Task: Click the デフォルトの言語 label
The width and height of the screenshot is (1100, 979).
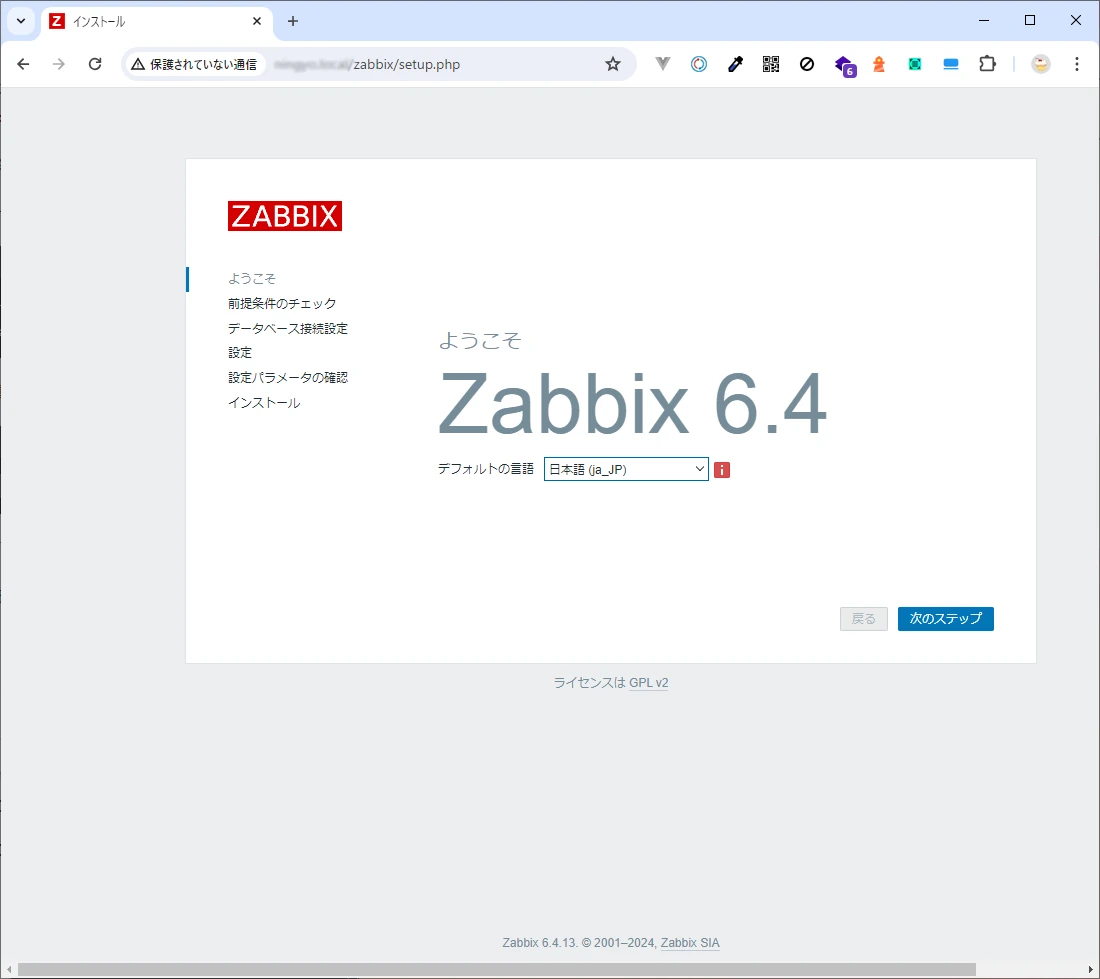Action: (x=485, y=468)
